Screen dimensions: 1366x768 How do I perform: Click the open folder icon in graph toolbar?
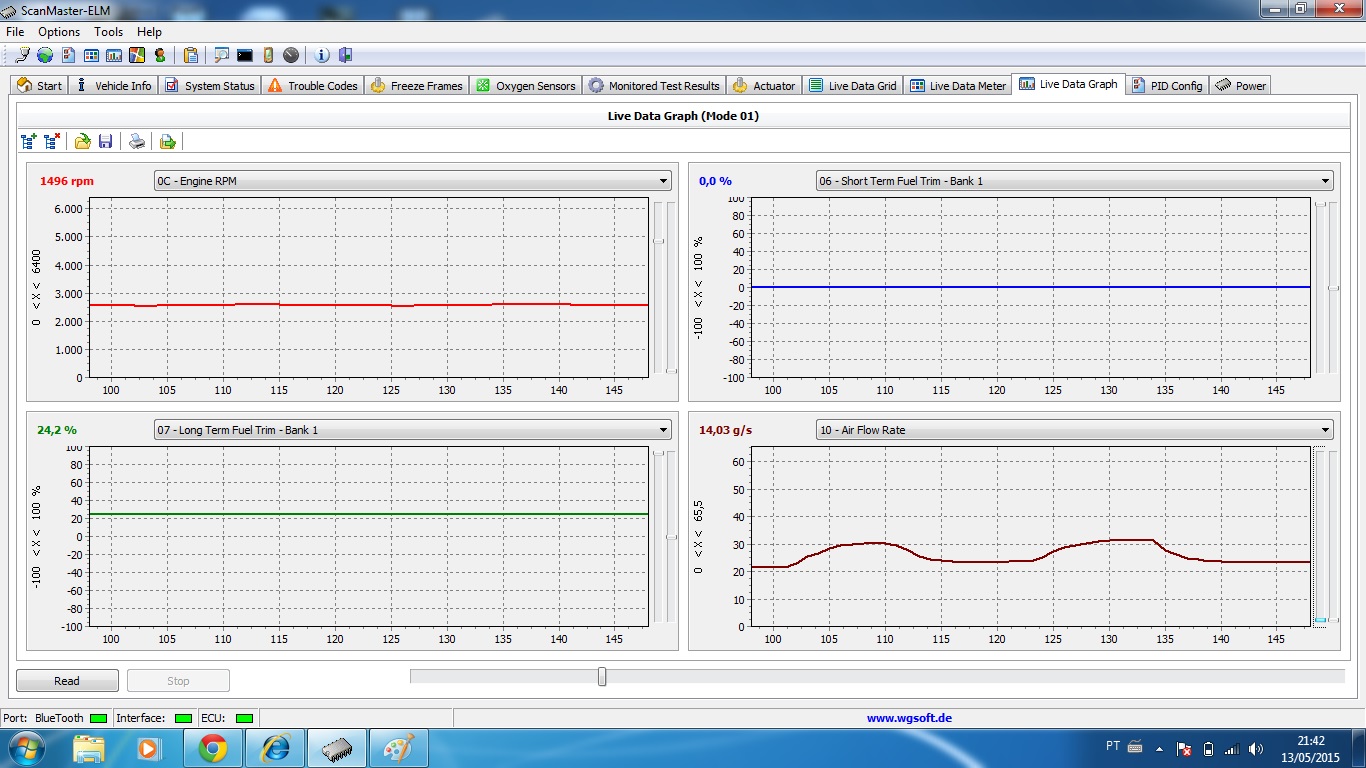point(82,142)
